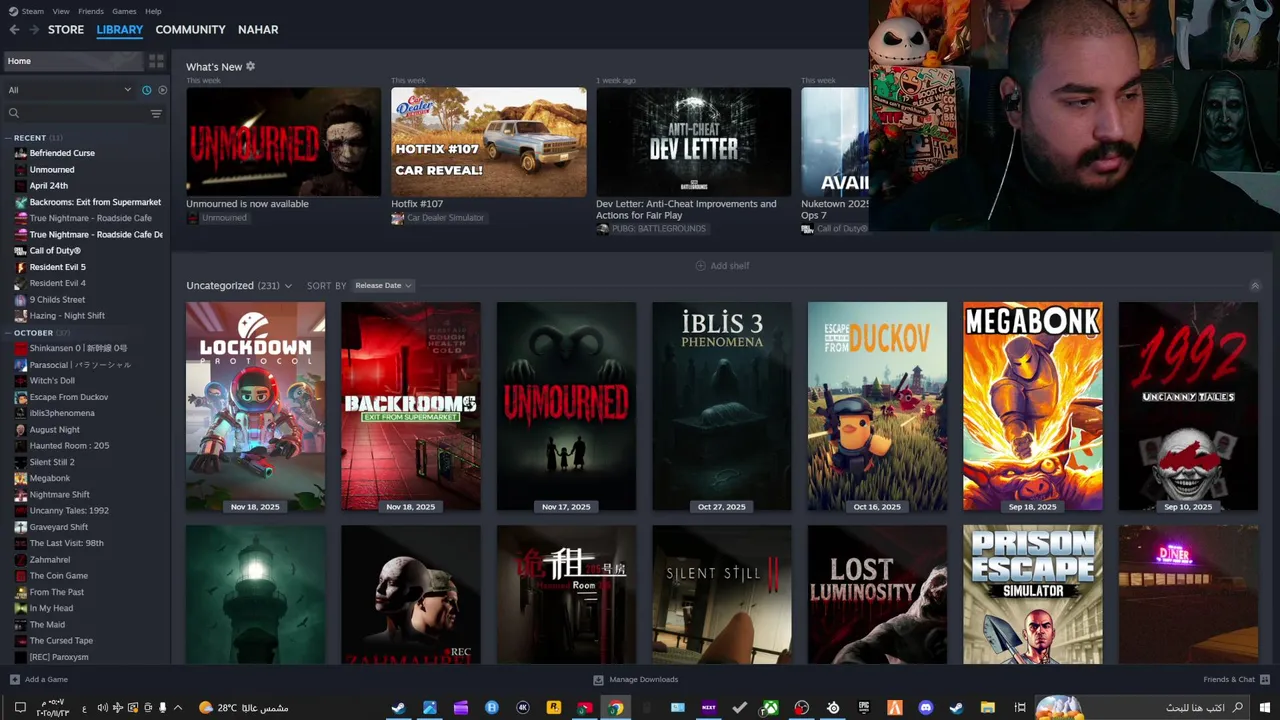Select April 24th in the sidebar
1280x720 pixels.
pos(49,186)
